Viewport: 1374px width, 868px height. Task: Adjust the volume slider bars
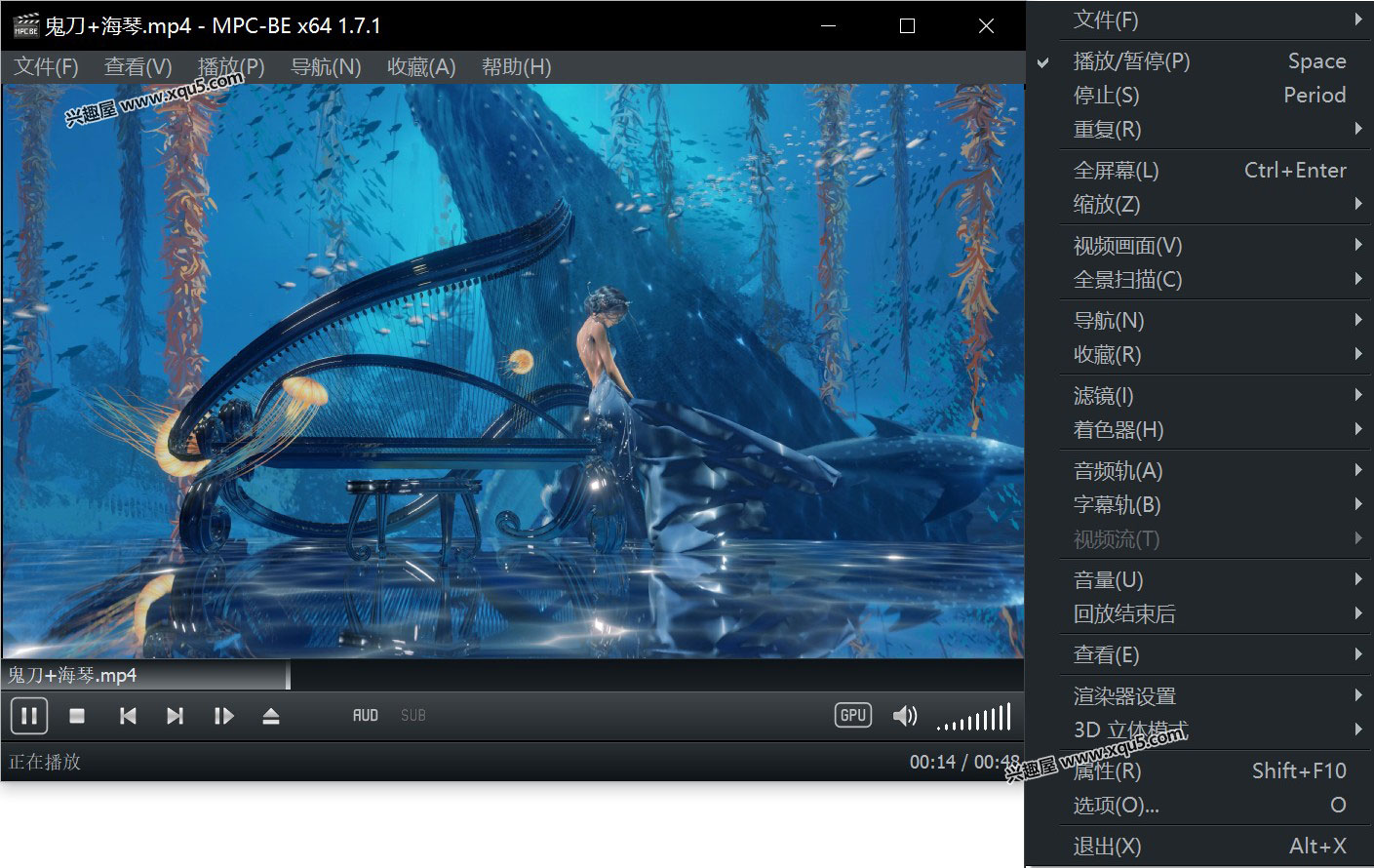click(x=973, y=717)
